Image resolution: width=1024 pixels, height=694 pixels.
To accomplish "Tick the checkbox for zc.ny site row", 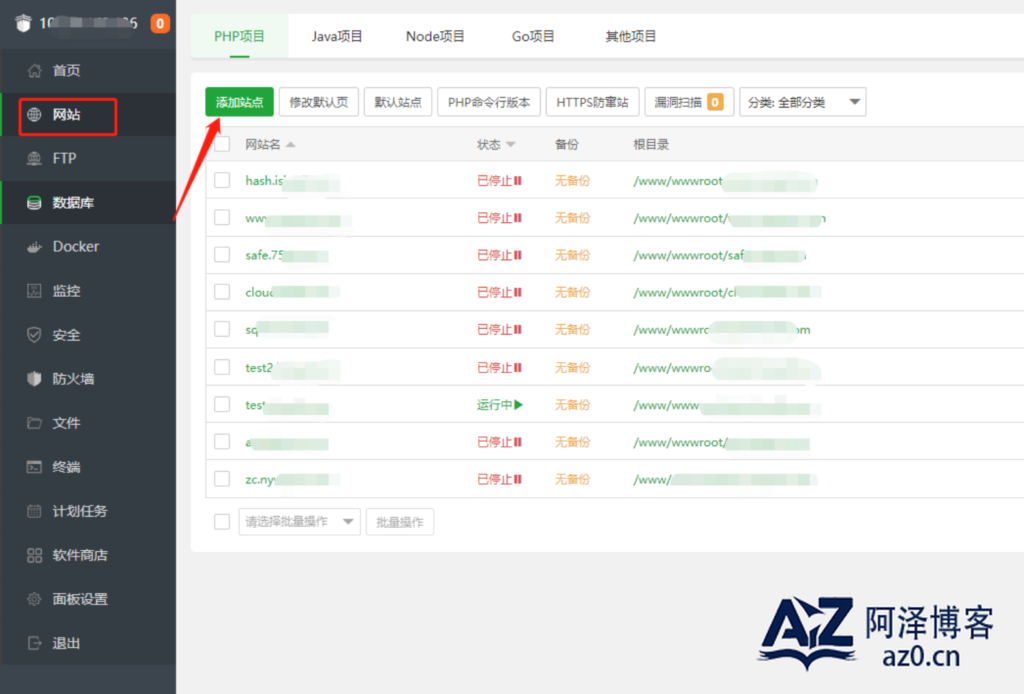I will click(x=222, y=479).
